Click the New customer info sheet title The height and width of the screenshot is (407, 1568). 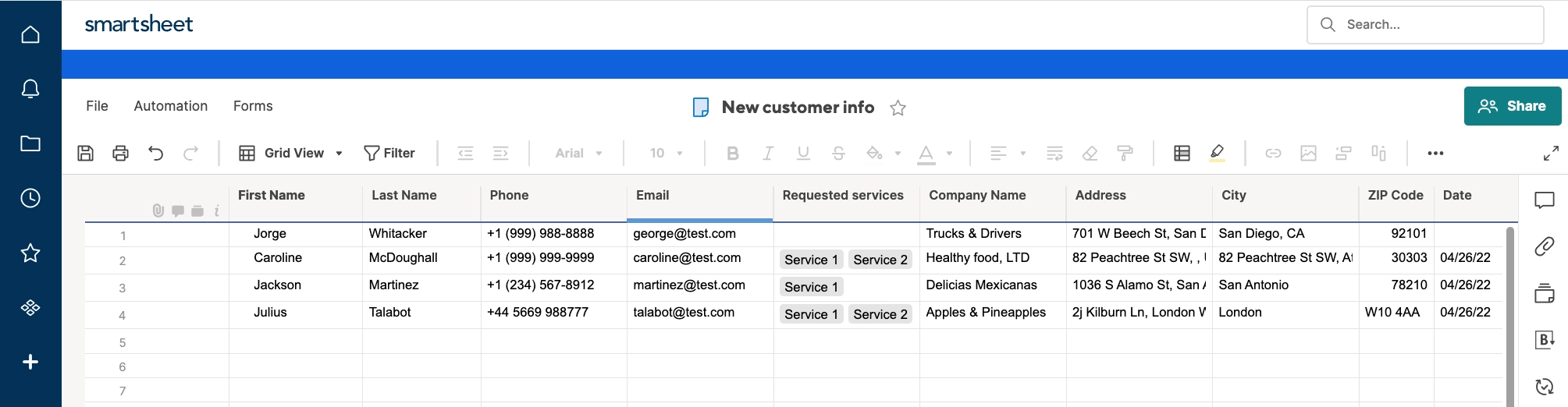pos(798,108)
